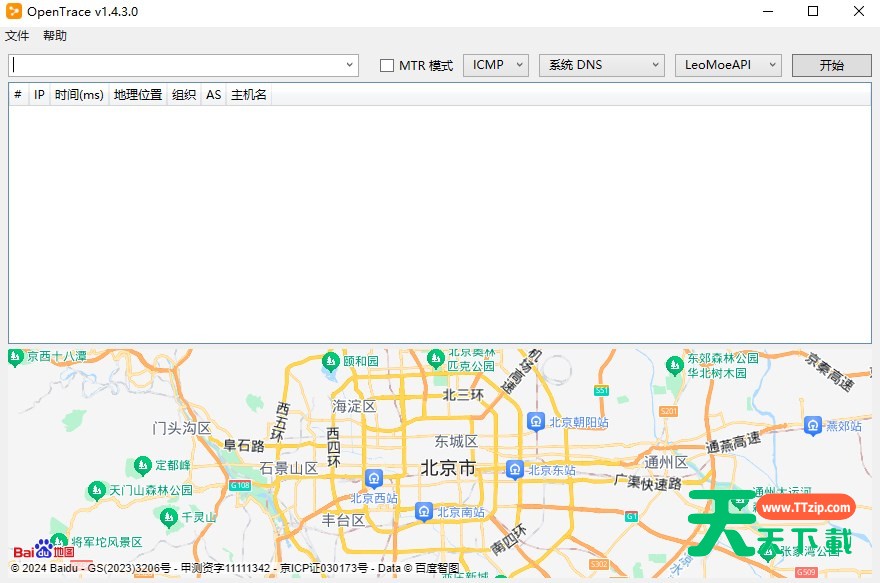Enable MTR 模式 checkbox

[385, 64]
